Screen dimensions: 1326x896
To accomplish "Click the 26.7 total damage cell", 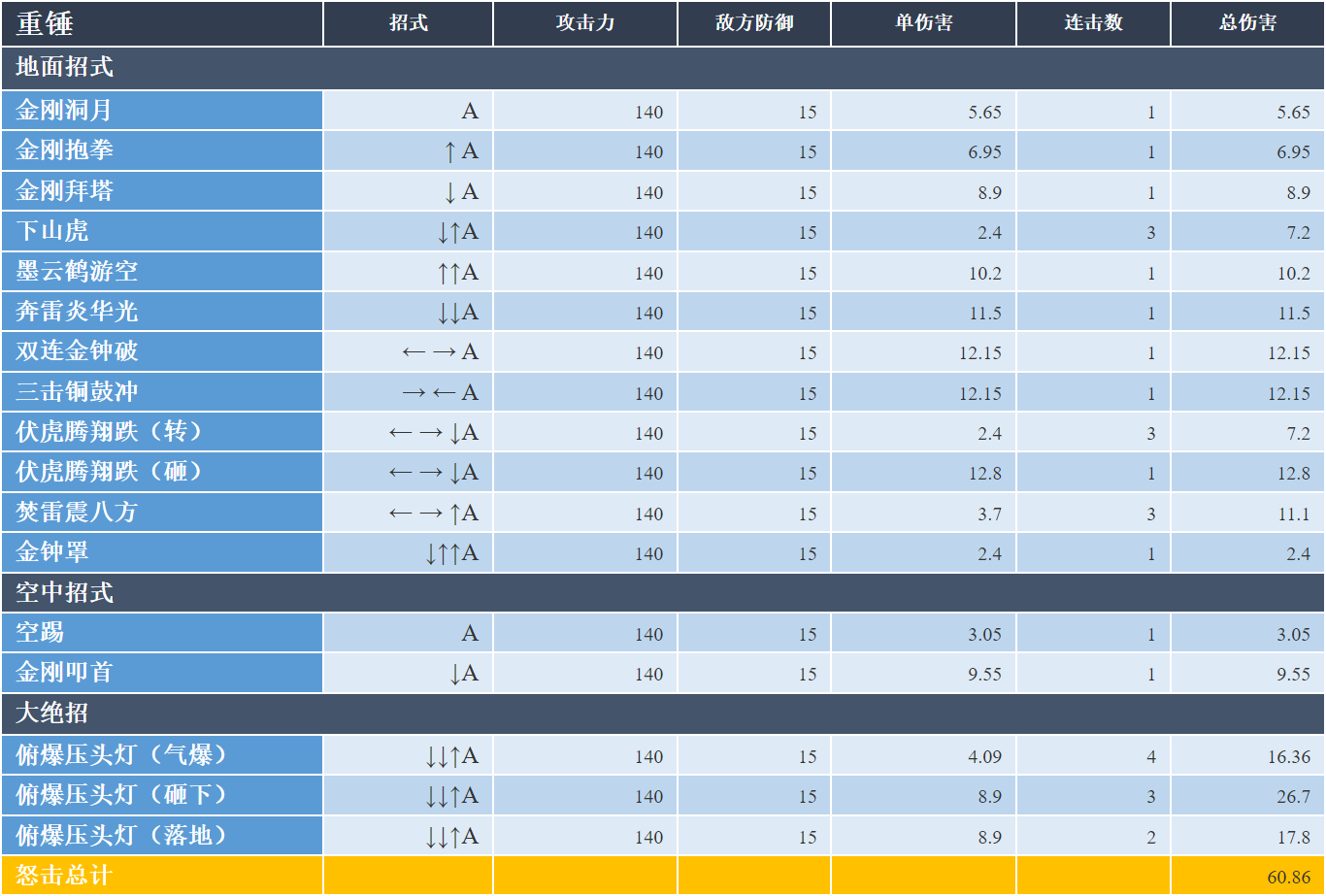I will click(1247, 796).
